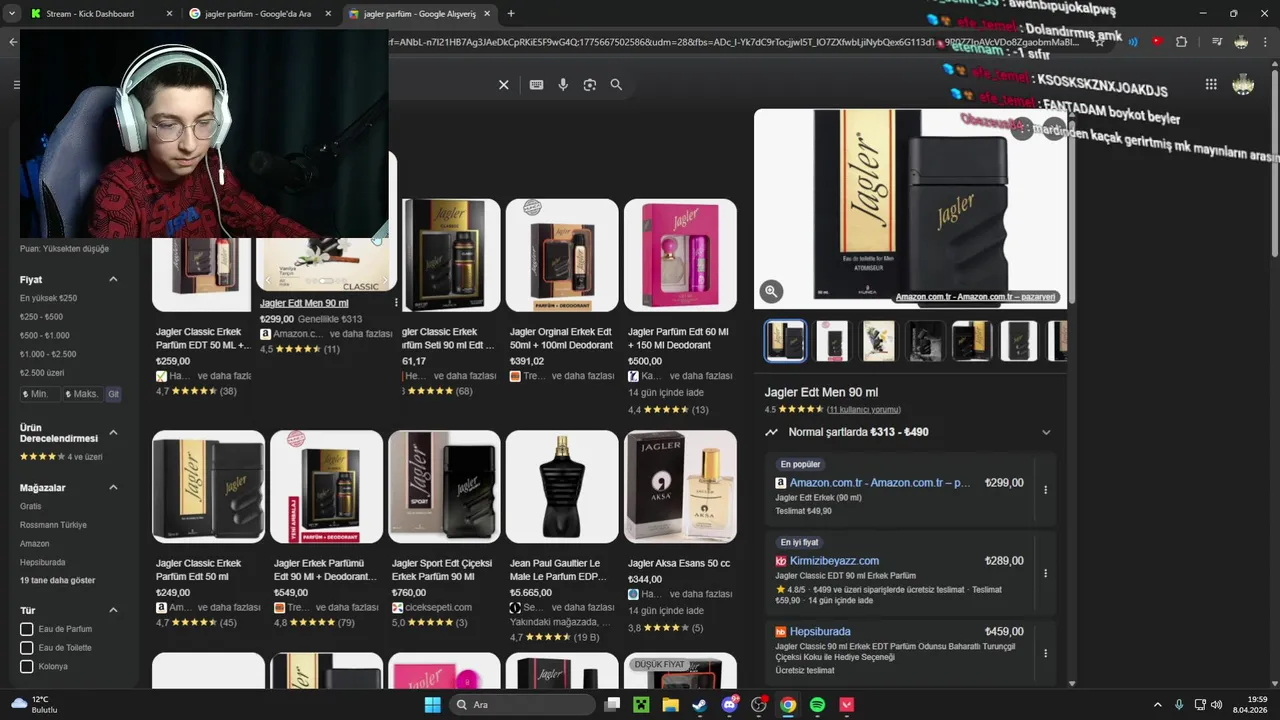
Task: Expand the Normal şartlarda price range
Action: [1046, 432]
